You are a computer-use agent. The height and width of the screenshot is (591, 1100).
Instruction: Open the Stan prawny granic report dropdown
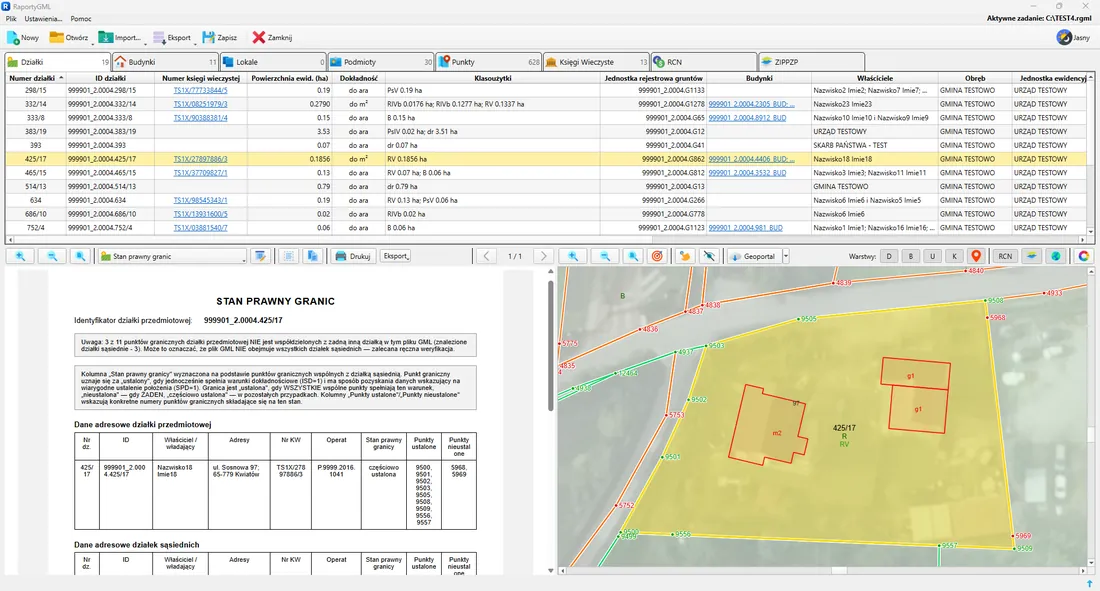pyautogui.click(x=173, y=256)
